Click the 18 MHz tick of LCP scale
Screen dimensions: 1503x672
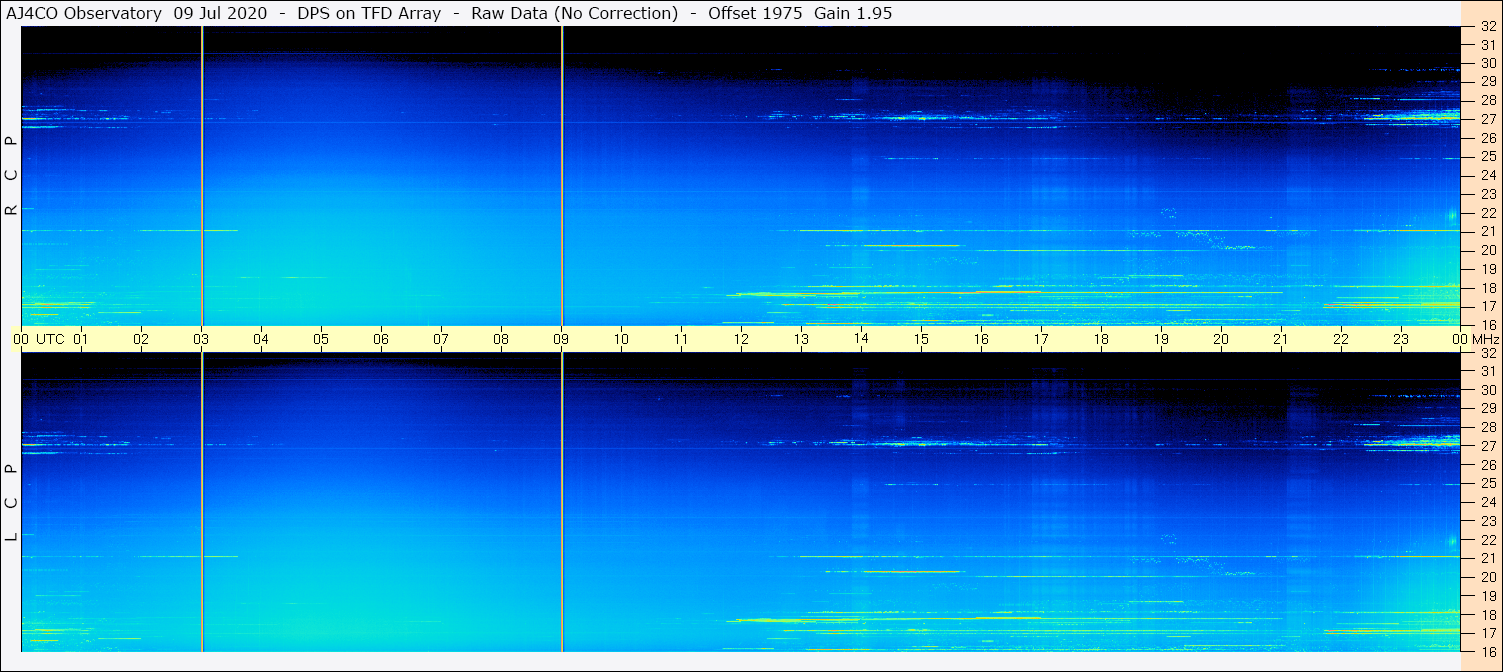pyautogui.click(x=1488, y=614)
